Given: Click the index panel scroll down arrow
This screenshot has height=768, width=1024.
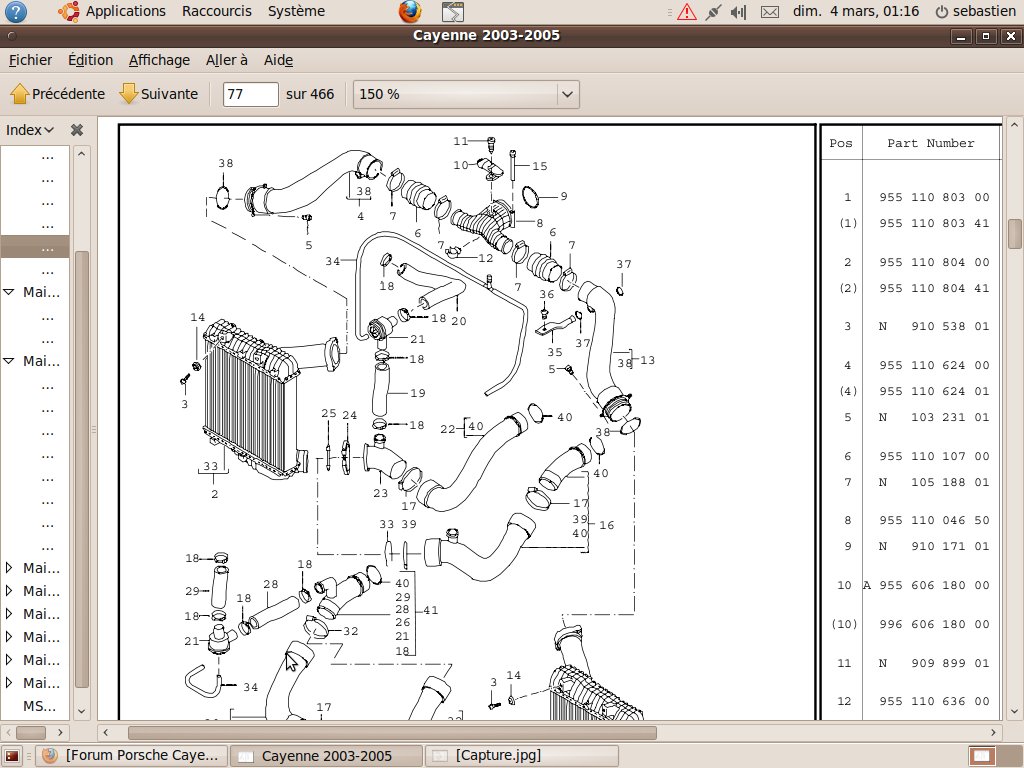Looking at the screenshot, I should point(81,711).
